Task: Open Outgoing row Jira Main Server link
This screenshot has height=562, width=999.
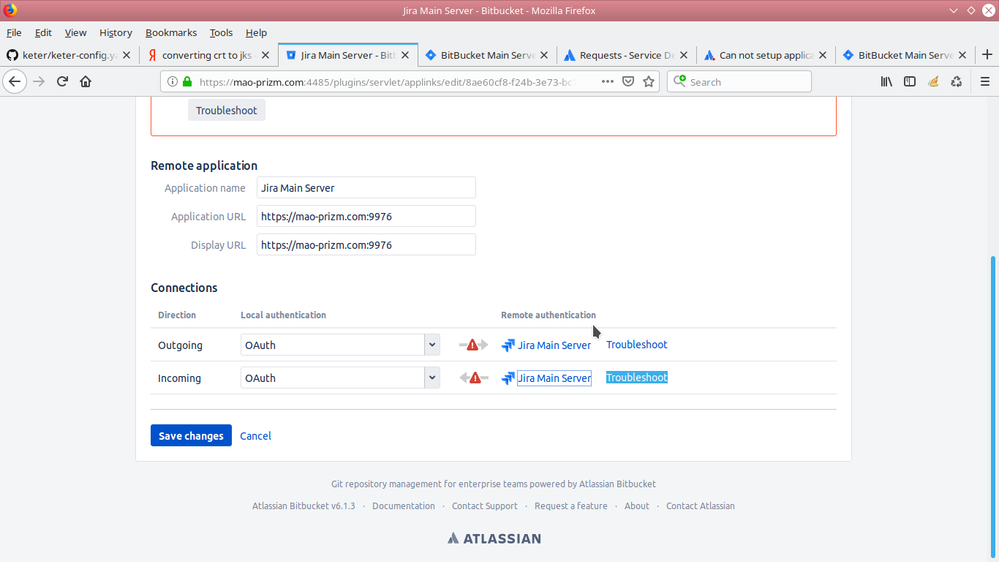Action: [554, 345]
